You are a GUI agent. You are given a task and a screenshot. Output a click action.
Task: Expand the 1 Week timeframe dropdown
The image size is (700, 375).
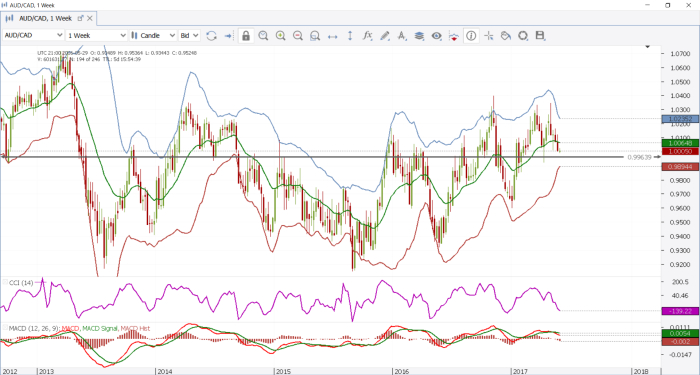coord(97,35)
